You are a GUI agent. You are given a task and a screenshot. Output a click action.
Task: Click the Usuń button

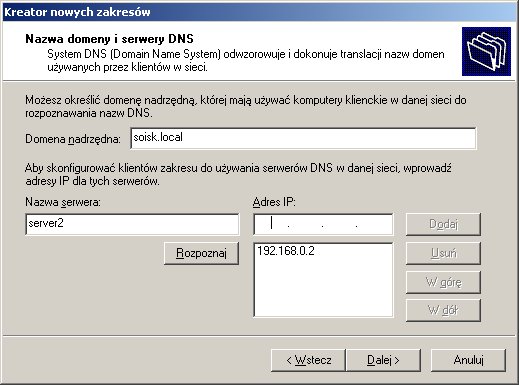coord(443,253)
